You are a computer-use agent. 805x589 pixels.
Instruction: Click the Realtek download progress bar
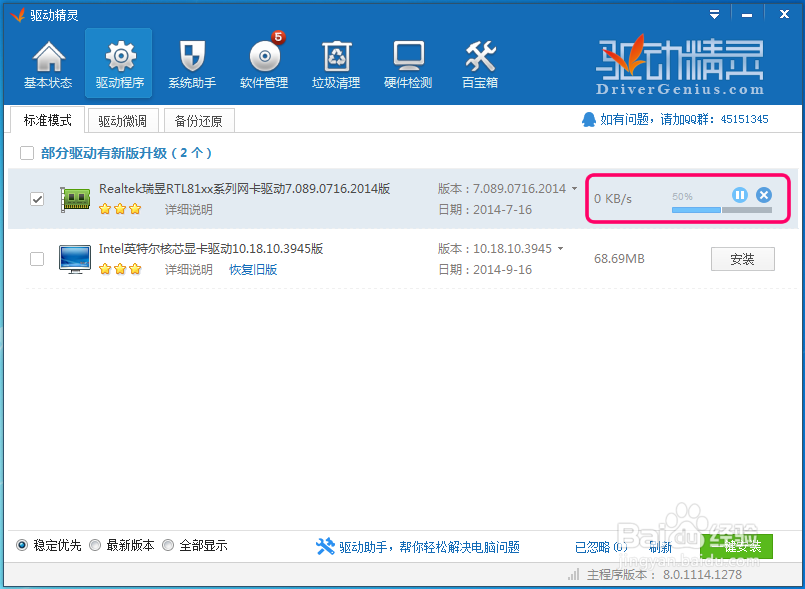[x=721, y=210]
